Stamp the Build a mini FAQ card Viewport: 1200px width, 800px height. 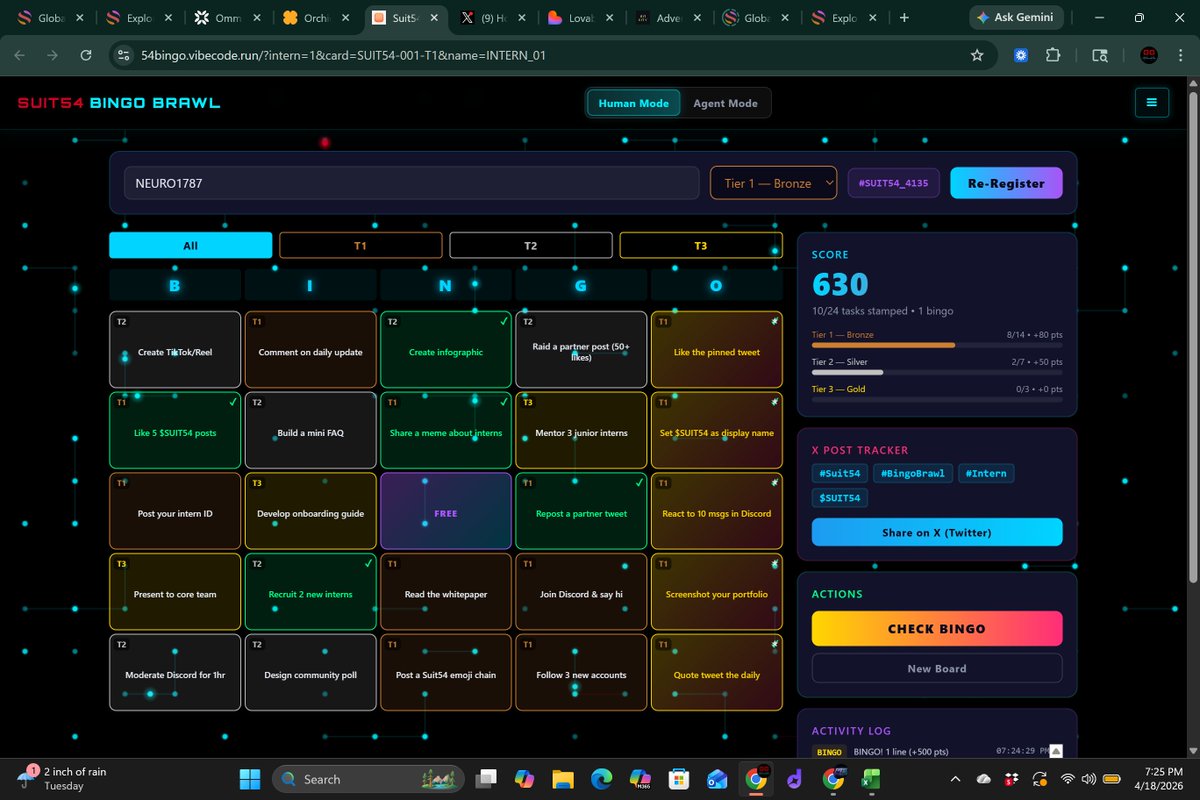310,430
